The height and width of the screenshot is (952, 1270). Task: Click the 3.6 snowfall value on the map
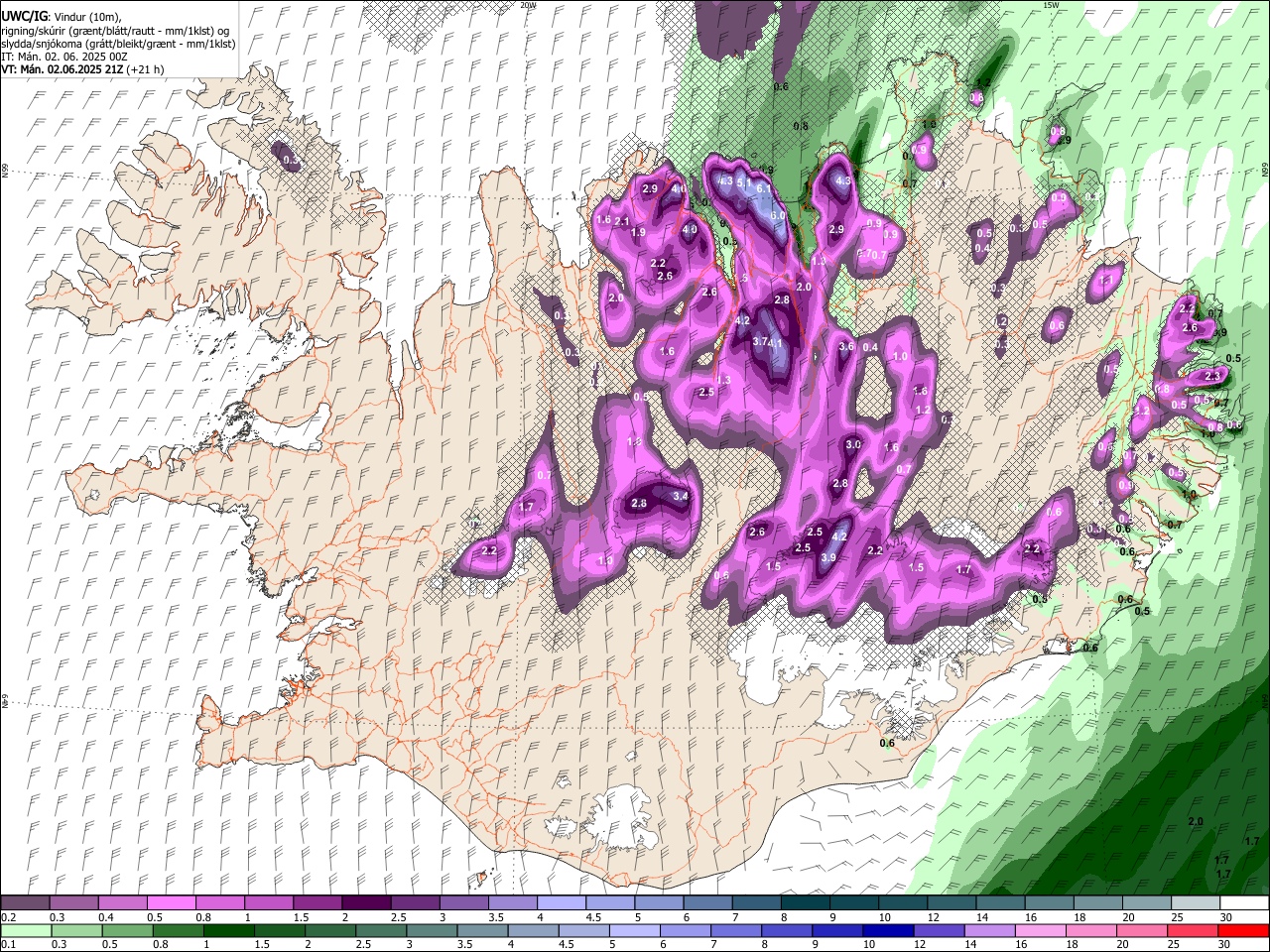click(846, 347)
